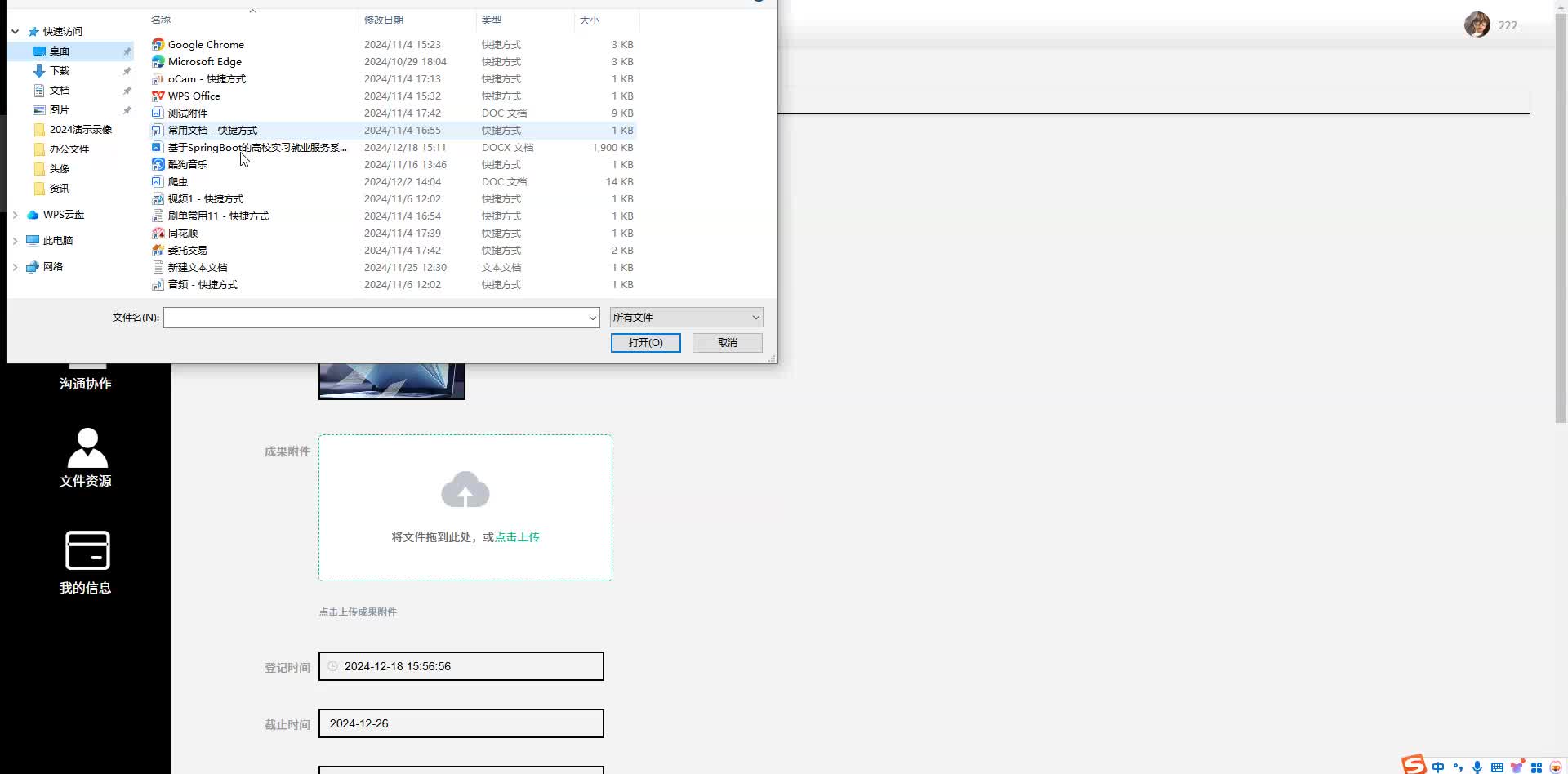Click the DOCX 文档 type cell
Viewport: 1568px width, 774px height.
click(x=507, y=148)
